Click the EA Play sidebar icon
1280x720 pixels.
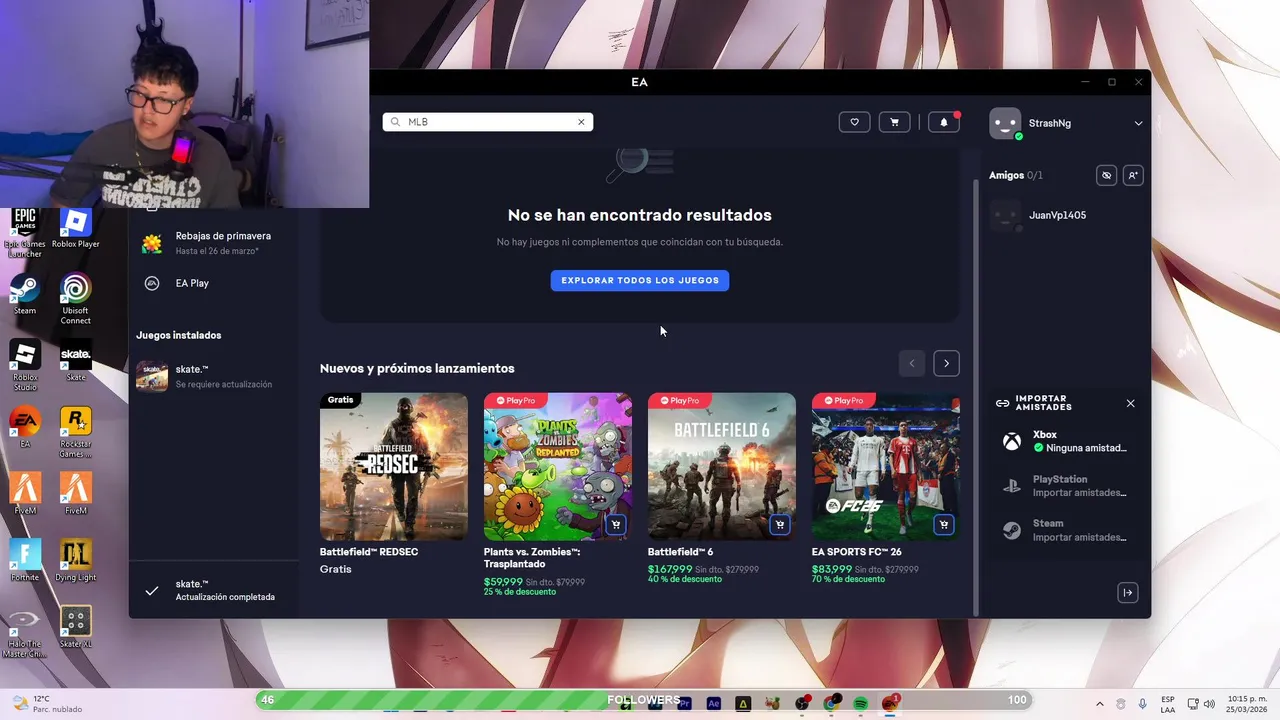coord(152,283)
